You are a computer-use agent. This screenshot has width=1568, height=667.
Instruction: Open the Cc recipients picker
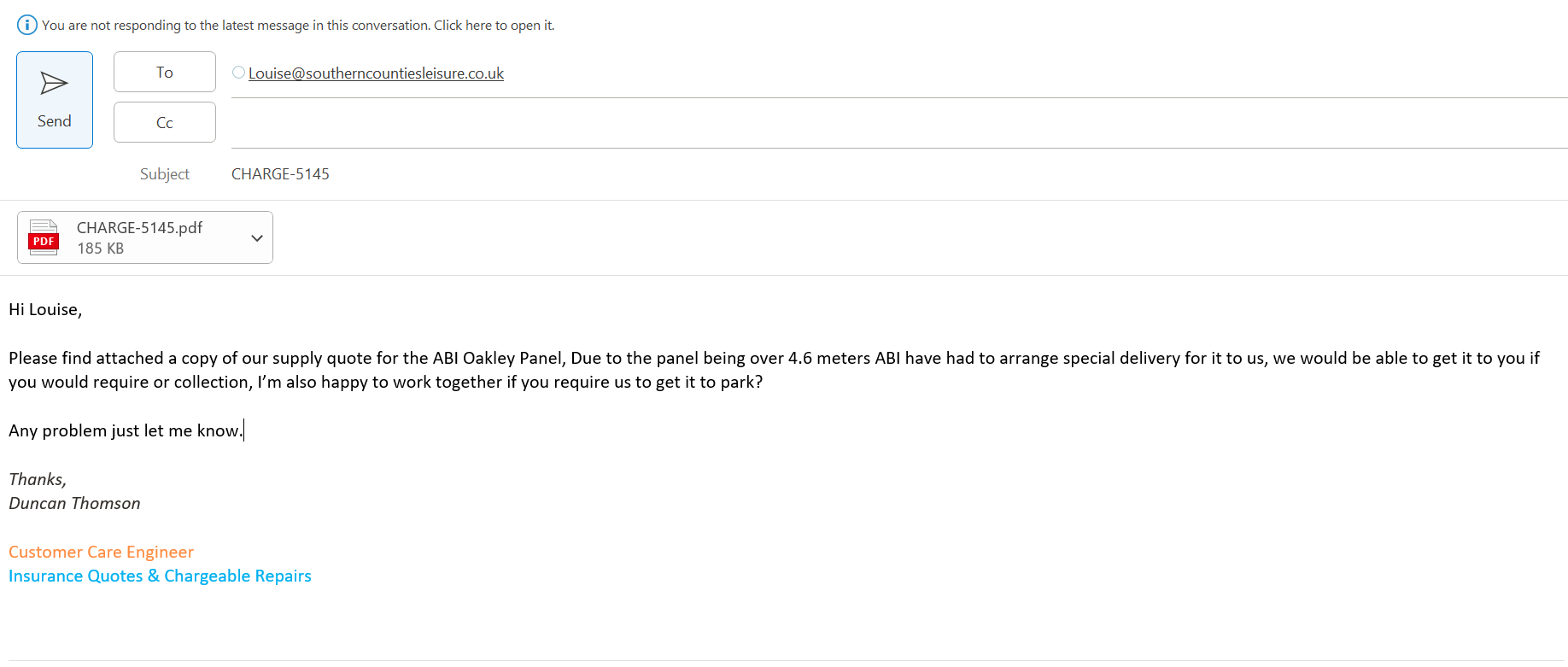click(164, 123)
